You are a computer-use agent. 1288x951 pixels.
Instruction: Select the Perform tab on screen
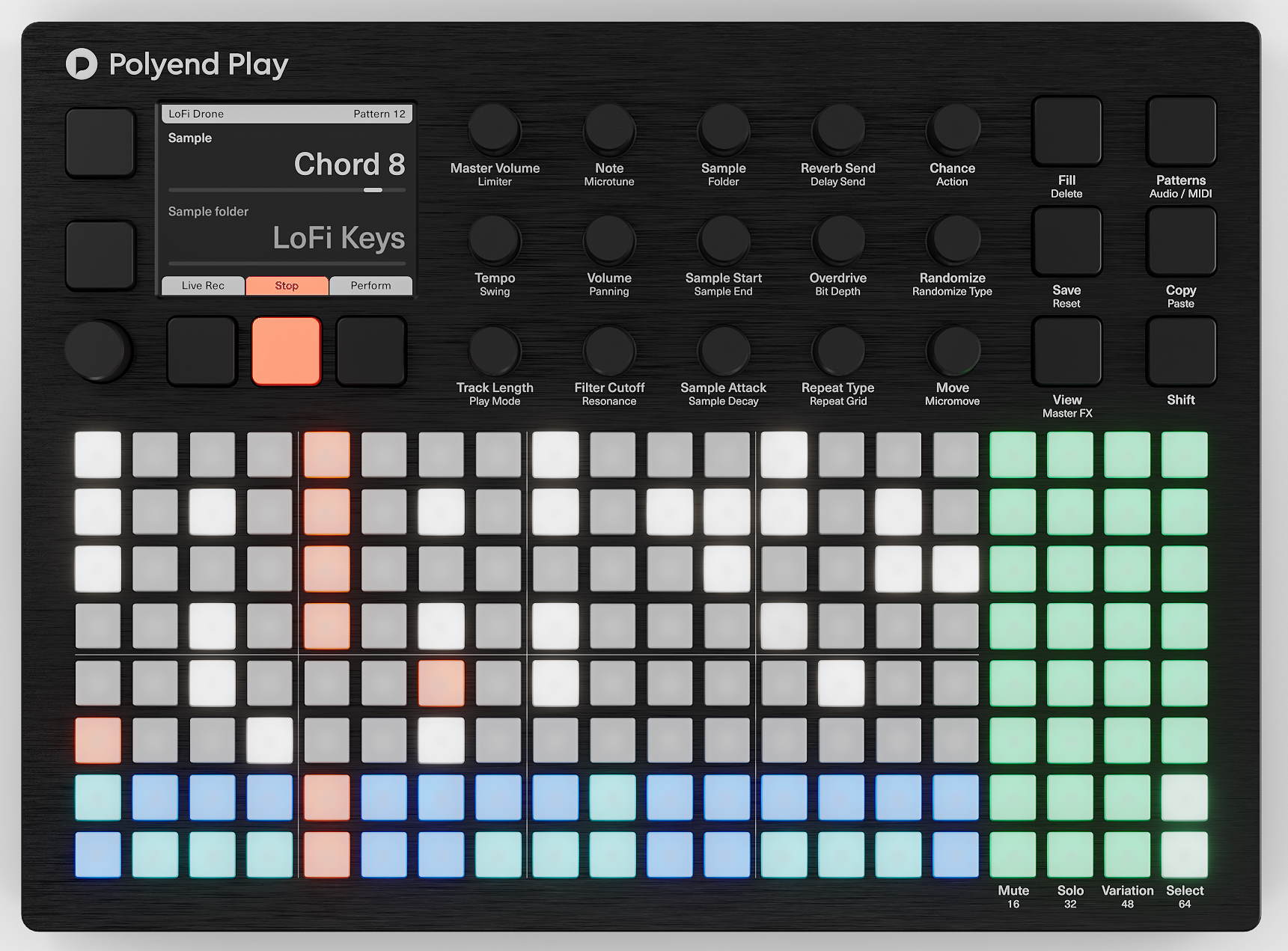pyautogui.click(x=370, y=286)
